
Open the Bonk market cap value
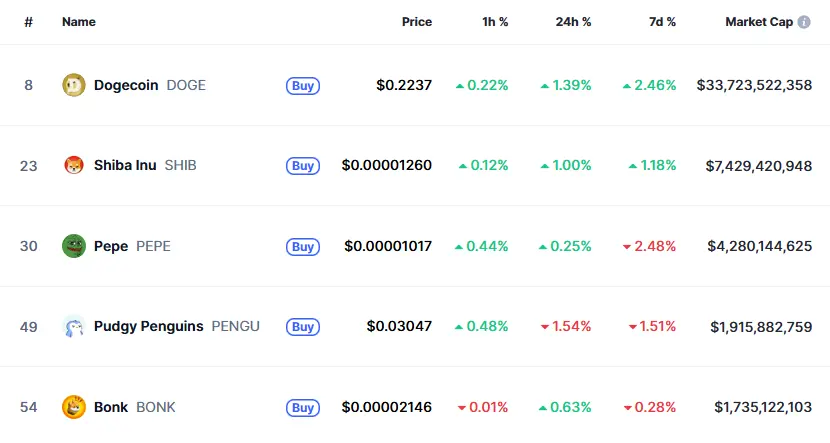pyautogui.click(x=763, y=407)
